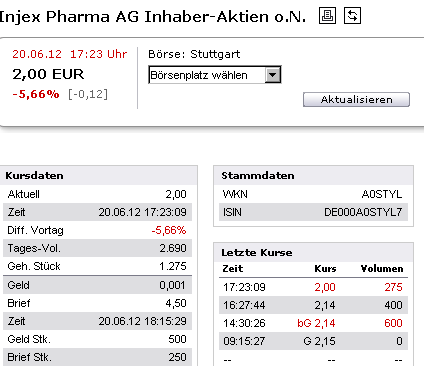Click the ISIN value DE000A0STYL7
Viewport: 424px width, 366px height.
pyautogui.click(x=363, y=212)
